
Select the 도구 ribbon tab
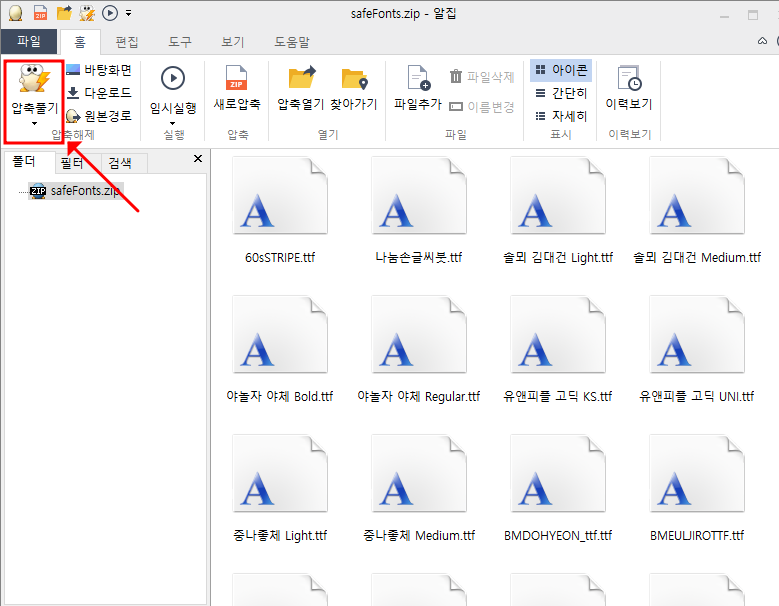click(179, 42)
